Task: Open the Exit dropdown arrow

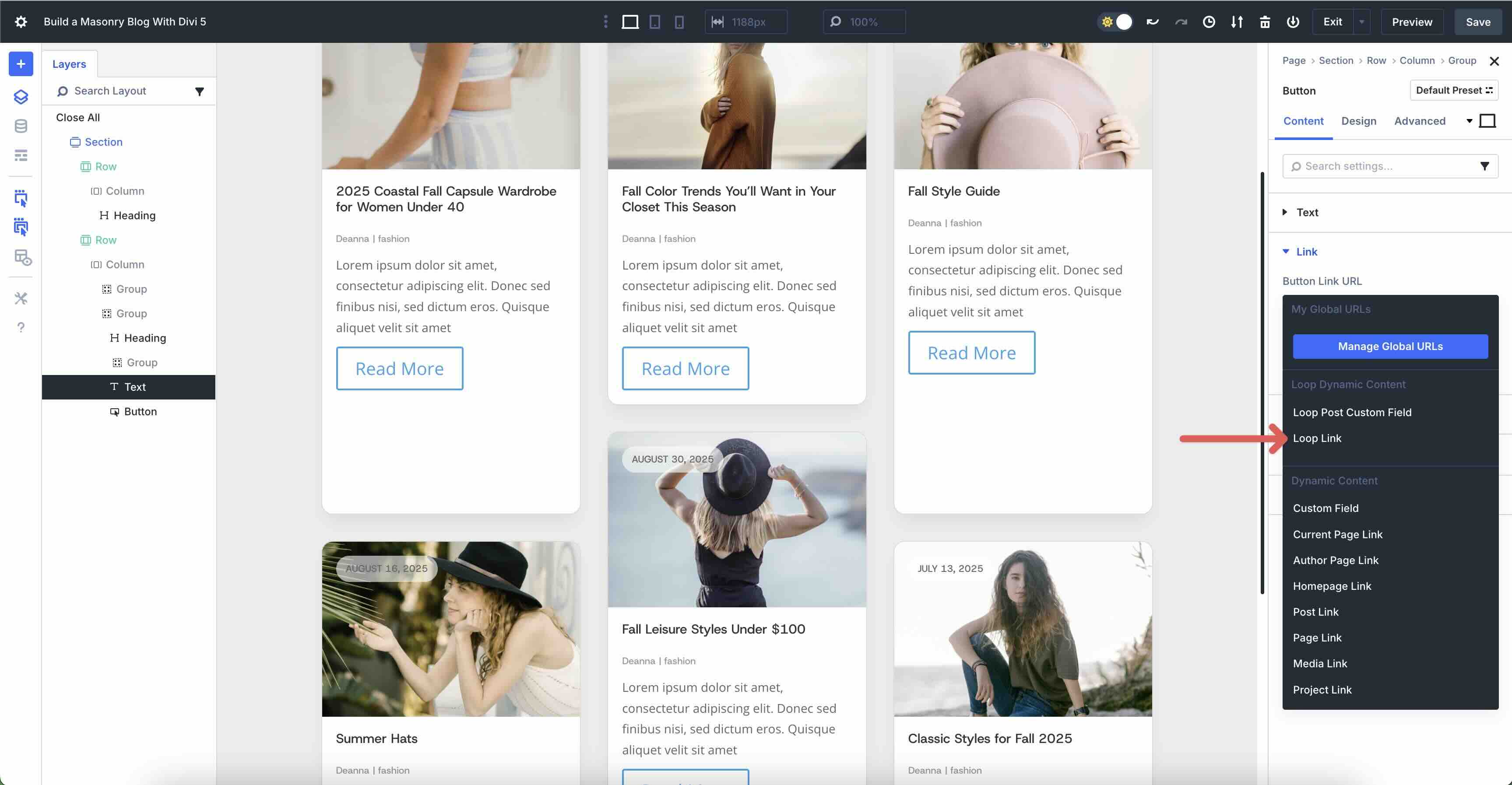Action: click(1362, 22)
